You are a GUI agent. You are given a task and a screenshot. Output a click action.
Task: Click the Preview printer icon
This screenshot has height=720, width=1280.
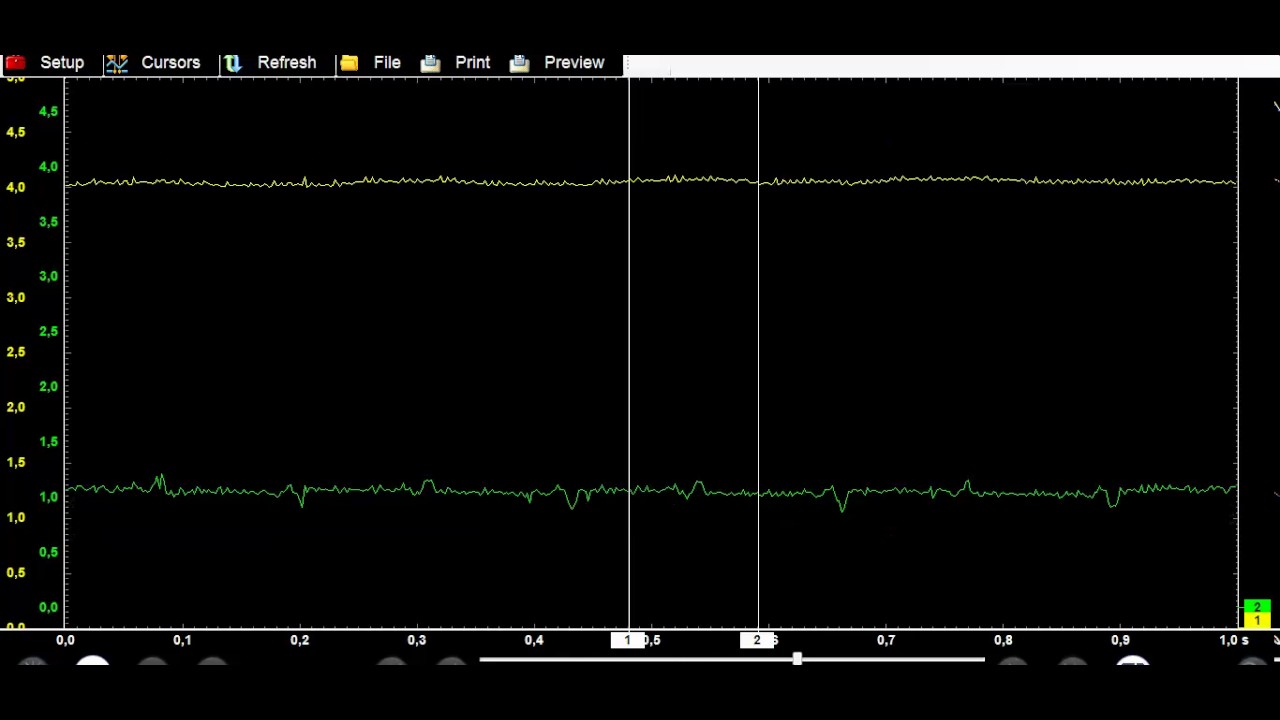(x=519, y=63)
